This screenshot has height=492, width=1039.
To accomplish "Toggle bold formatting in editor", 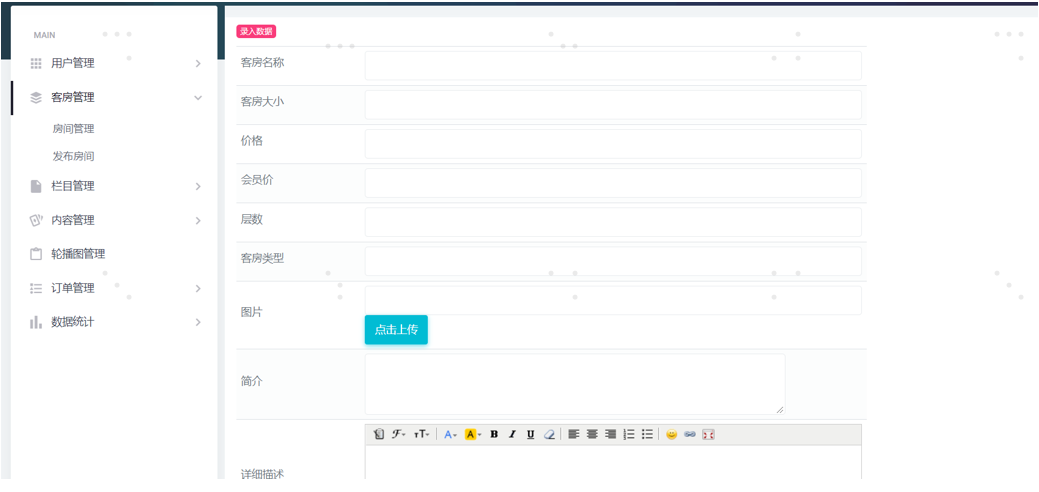I will [494, 434].
